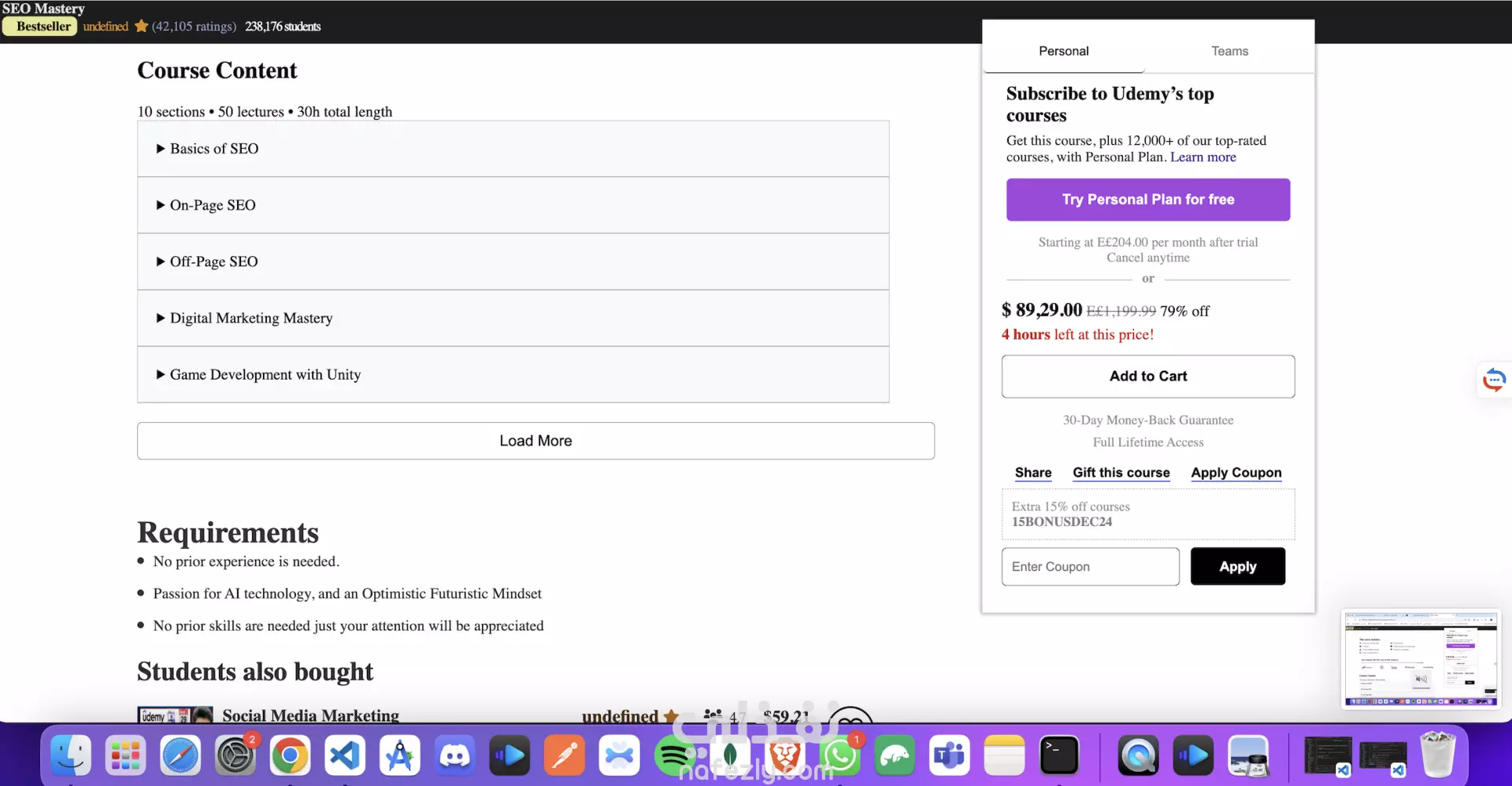1512x786 pixels.
Task: Open Preview app from the dock
Action: pos(1248,755)
